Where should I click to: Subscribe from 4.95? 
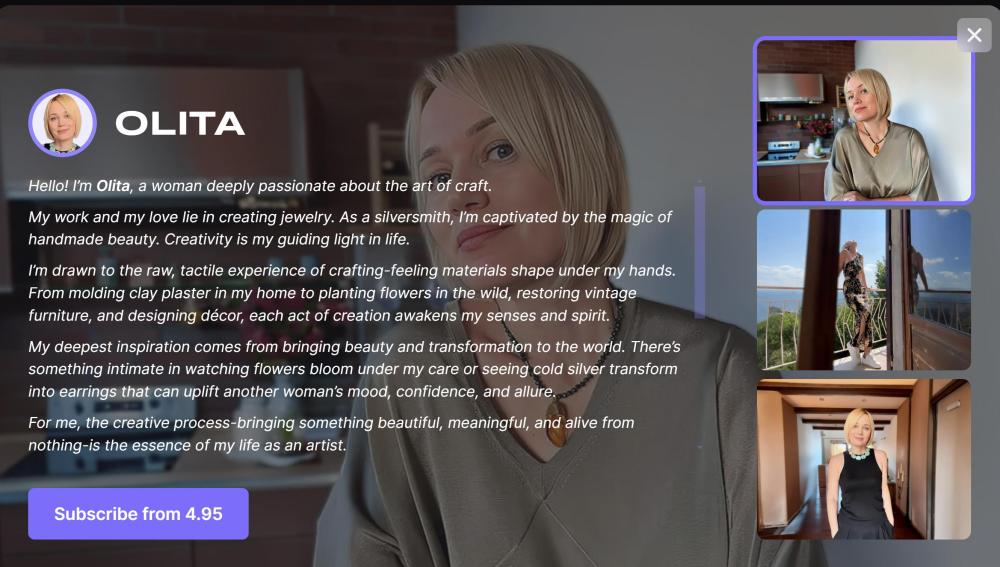(138, 513)
